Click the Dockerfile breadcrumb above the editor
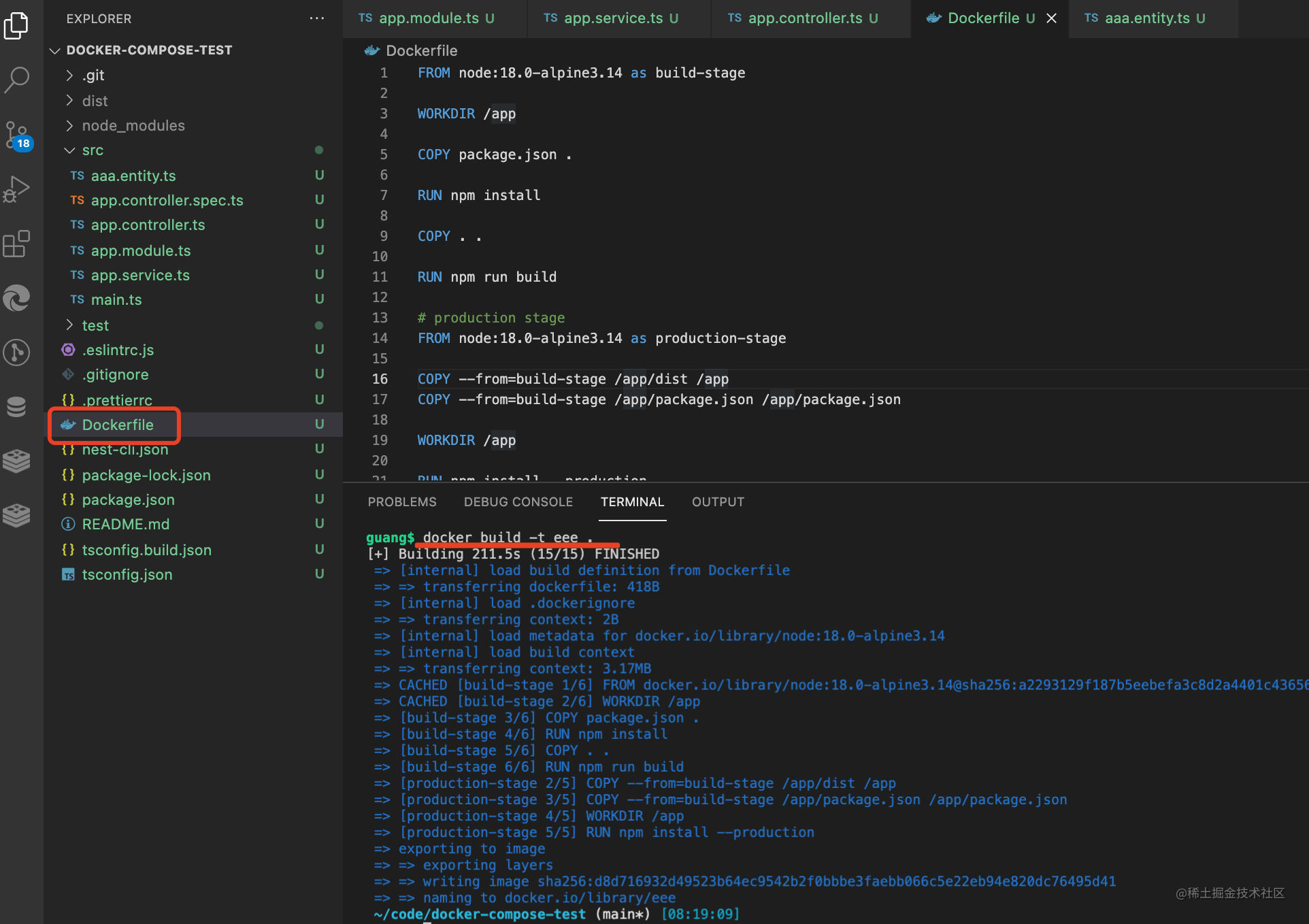Screen dimensions: 1309x924 (x=420, y=51)
